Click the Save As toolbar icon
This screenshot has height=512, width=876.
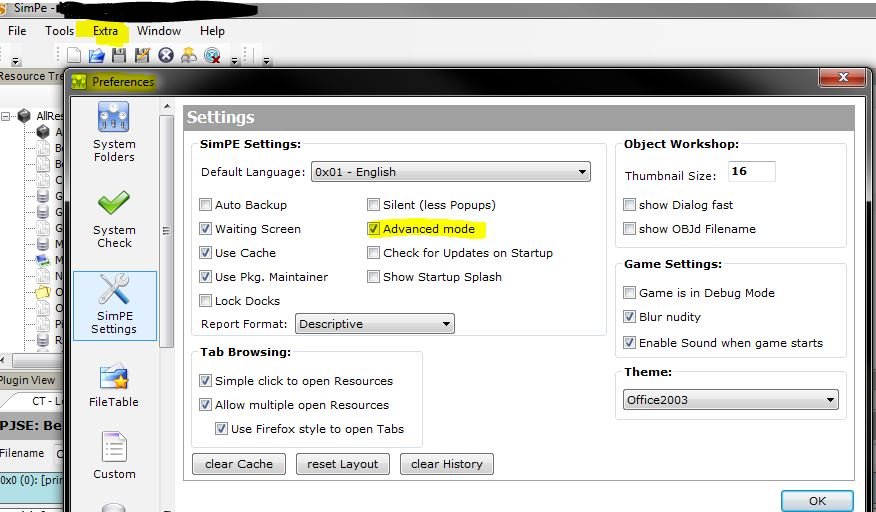click(142, 56)
